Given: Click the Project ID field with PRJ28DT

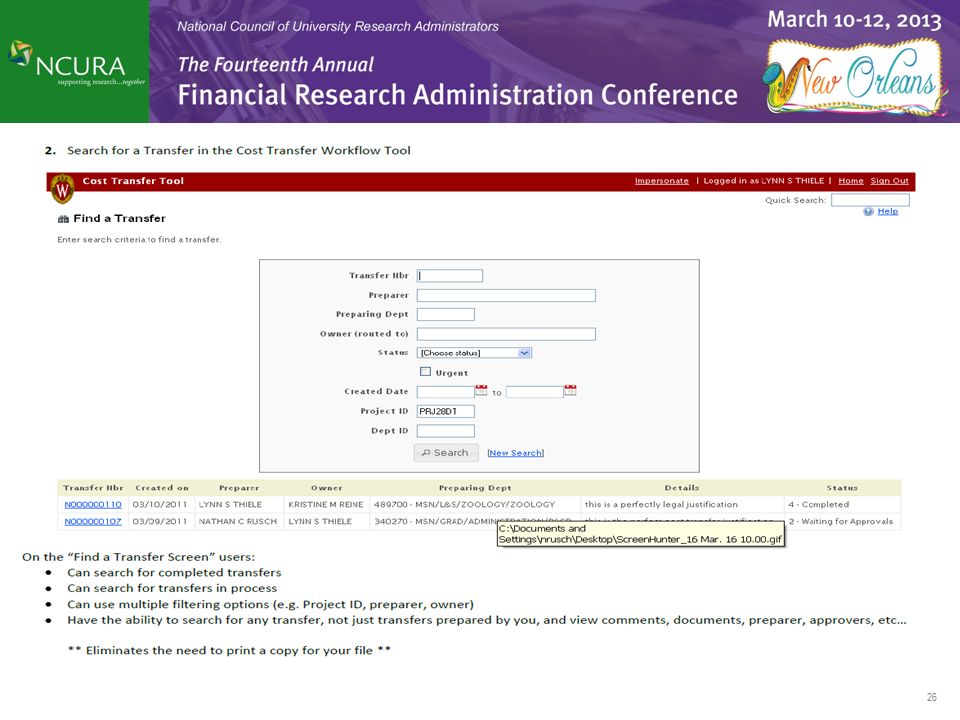Looking at the screenshot, I should [x=446, y=411].
